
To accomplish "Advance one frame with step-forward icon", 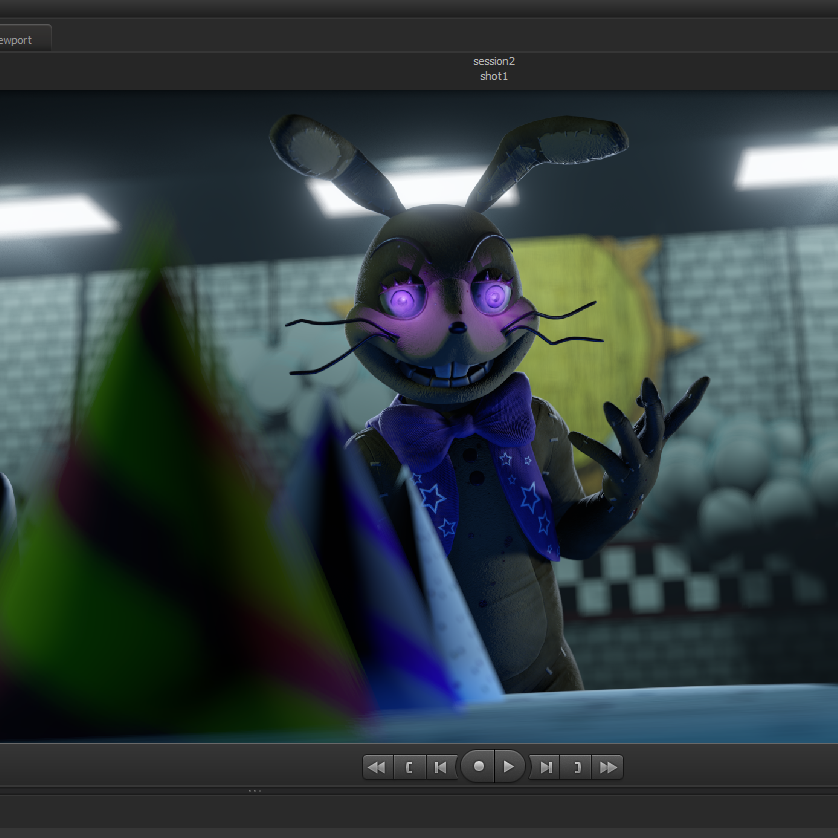I will [545, 767].
